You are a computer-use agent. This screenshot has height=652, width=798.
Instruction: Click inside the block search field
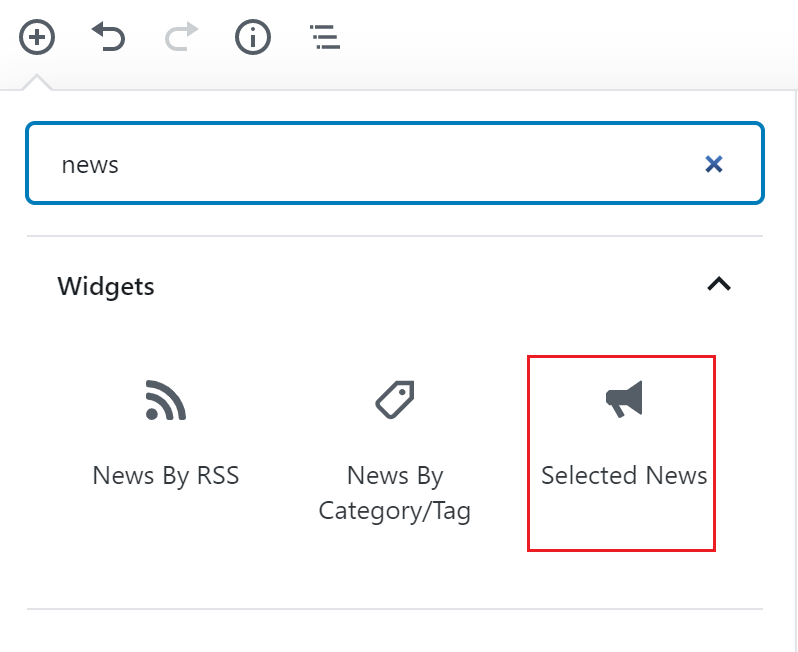[x=395, y=163]
